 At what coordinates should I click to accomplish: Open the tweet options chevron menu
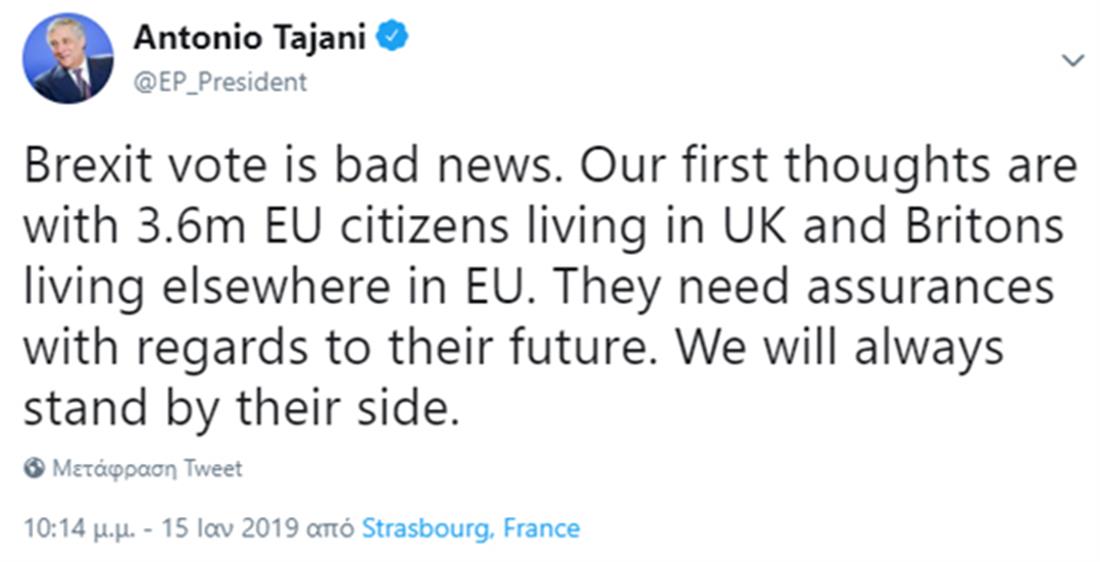pyautogui.click(x=1073, y=61)
